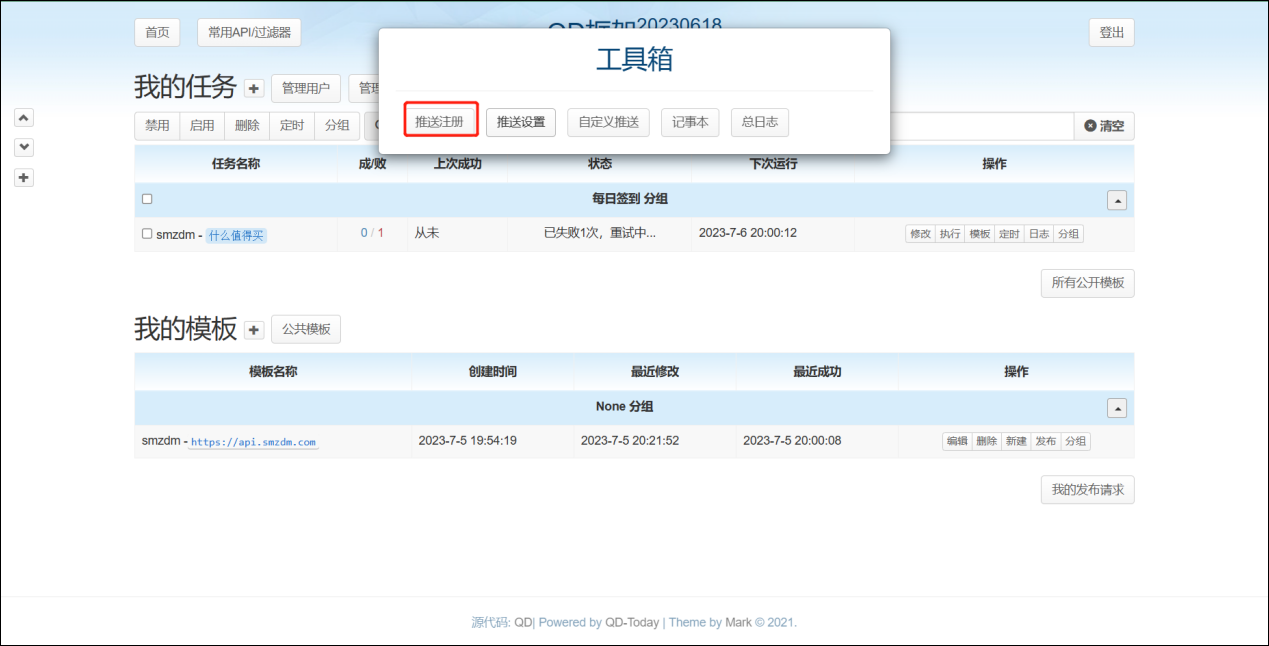Open 推送注册 in the toolbox dialog
Screen dimensions: 1269x646
pyautogui.click(x=440, y=122)
